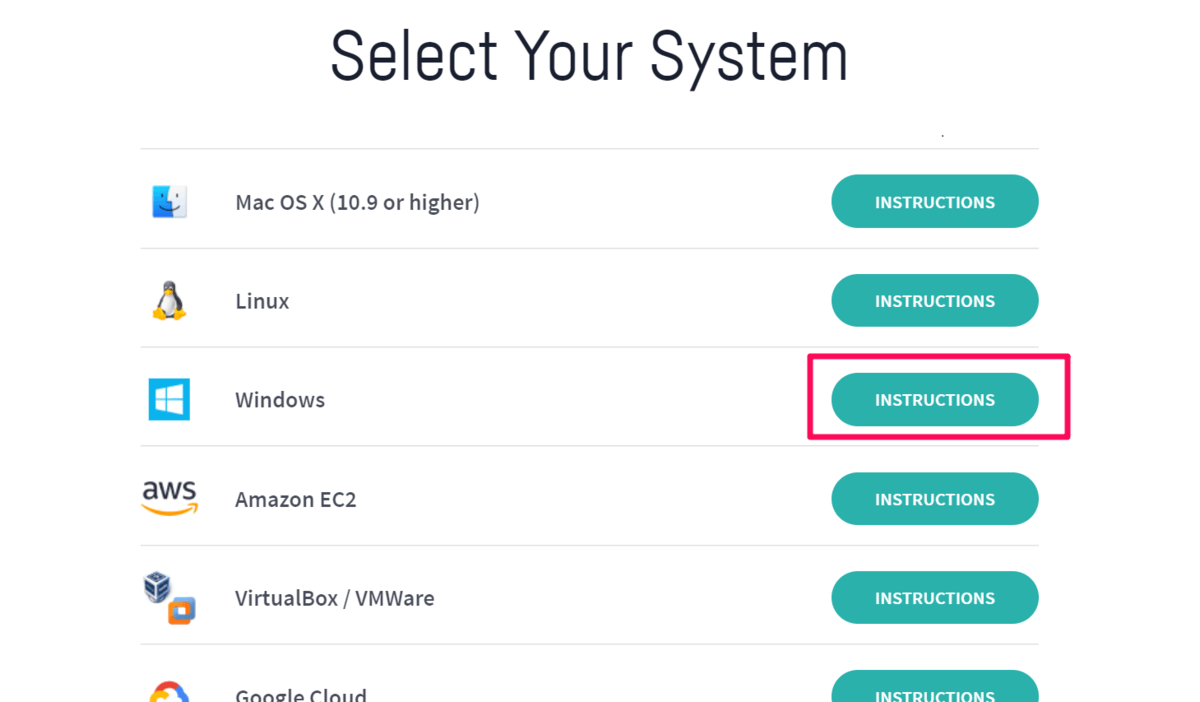Select the Linux text label
Screen dimensions: 1200x702
pos(262,301)
